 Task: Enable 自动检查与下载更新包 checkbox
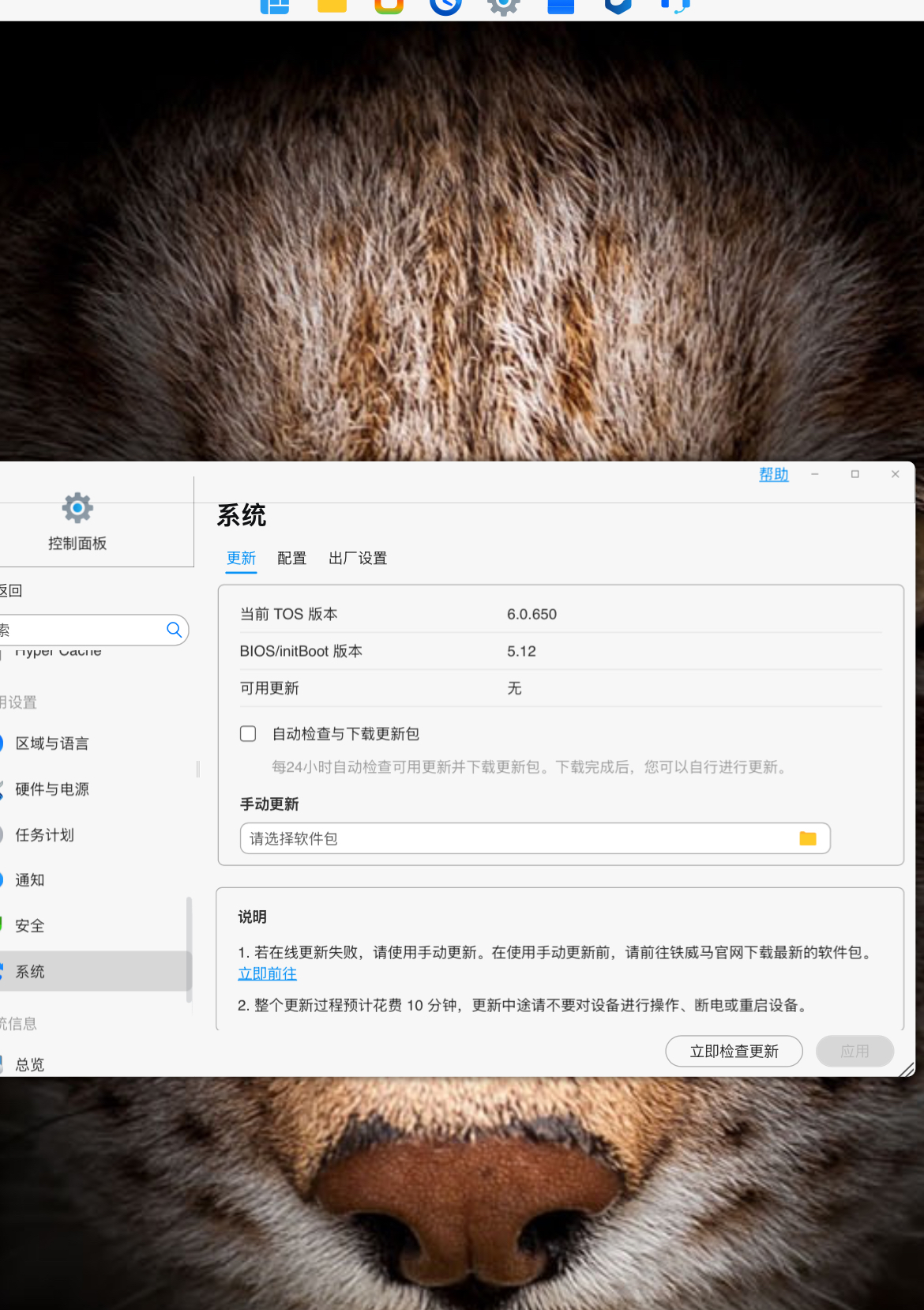(248, 734)
